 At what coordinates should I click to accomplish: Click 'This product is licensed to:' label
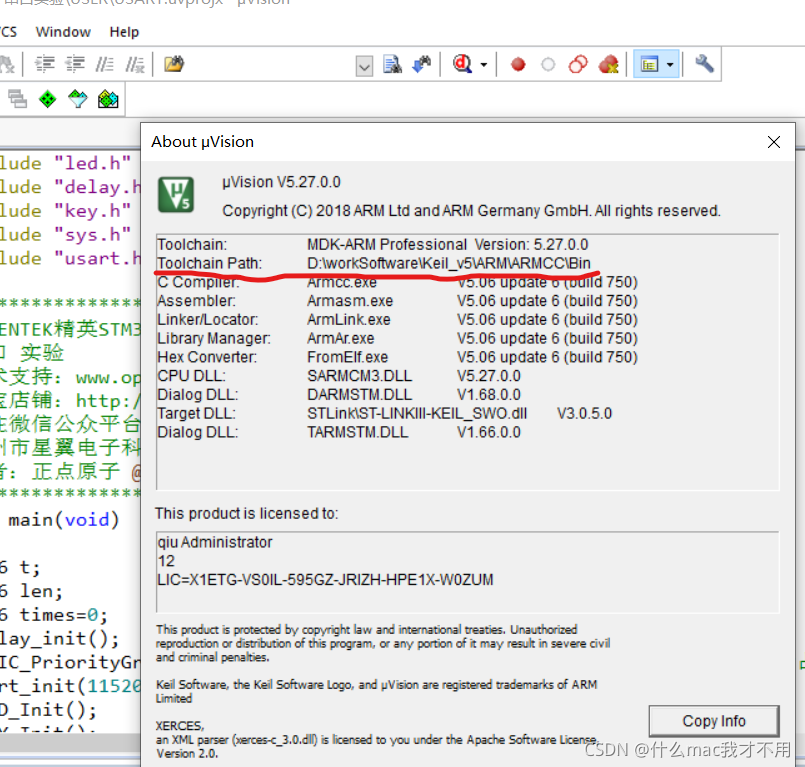click(246, 513)
